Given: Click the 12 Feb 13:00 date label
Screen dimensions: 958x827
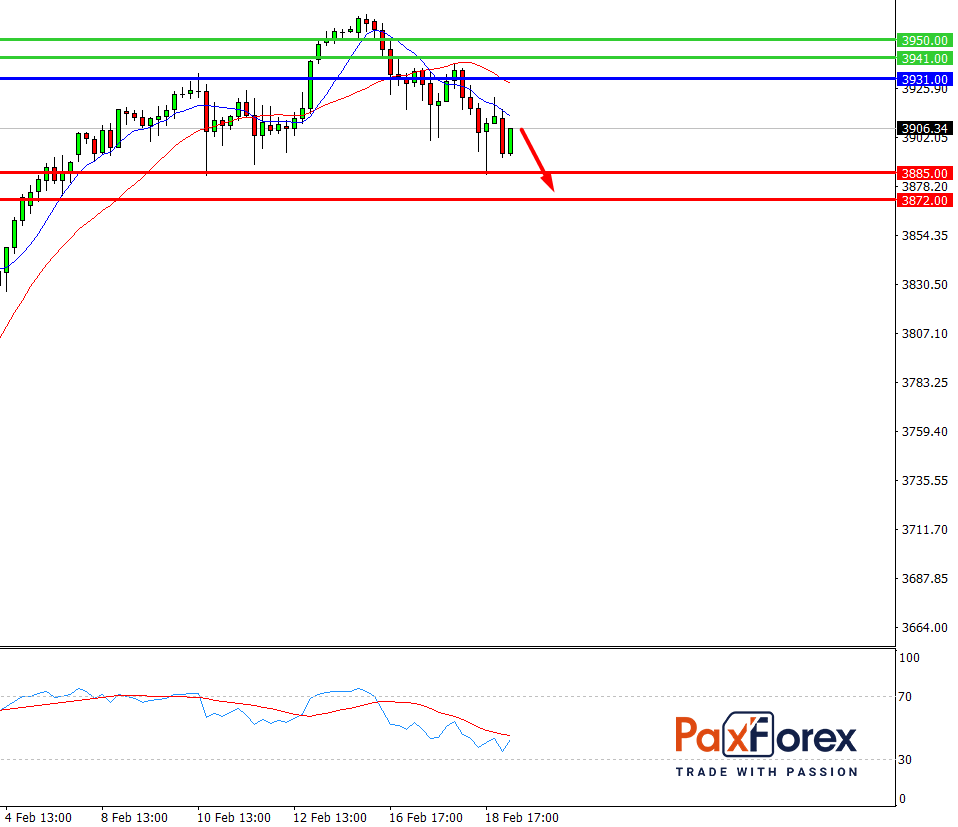Looking at the screenshot, I should pos(328,817).
